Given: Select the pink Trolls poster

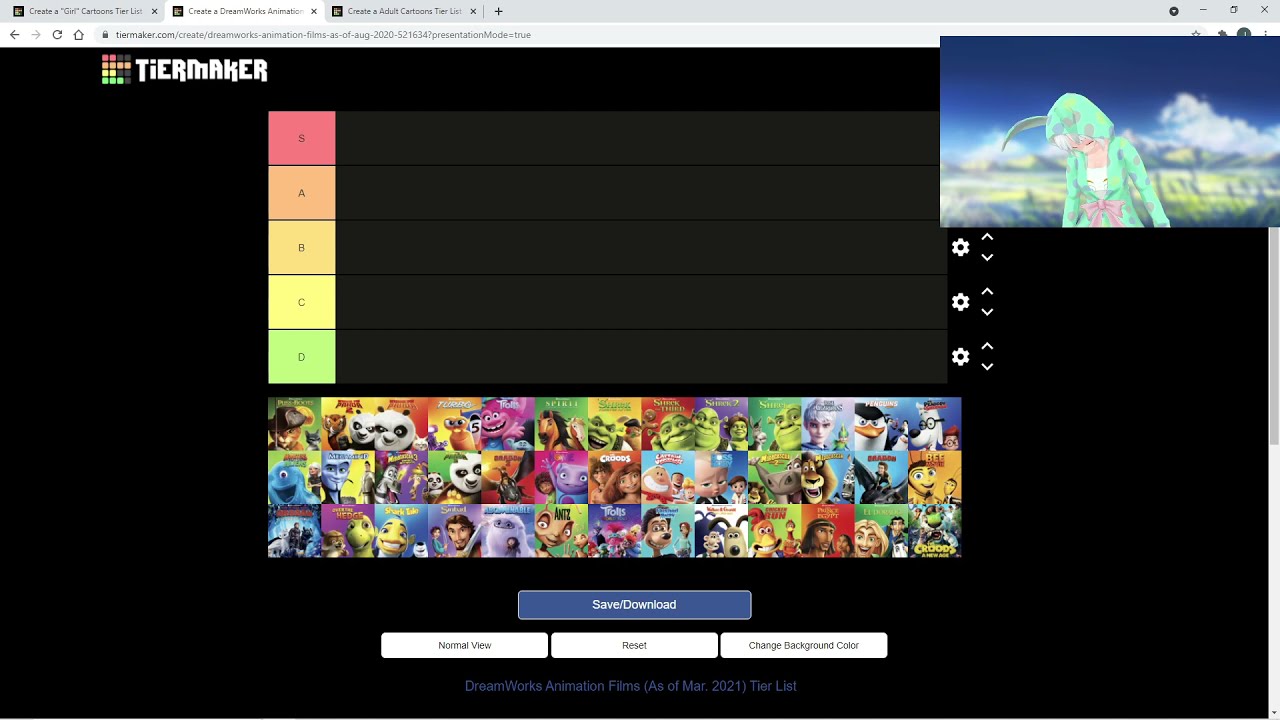Looking at the screenshot, I should (508, 424).
